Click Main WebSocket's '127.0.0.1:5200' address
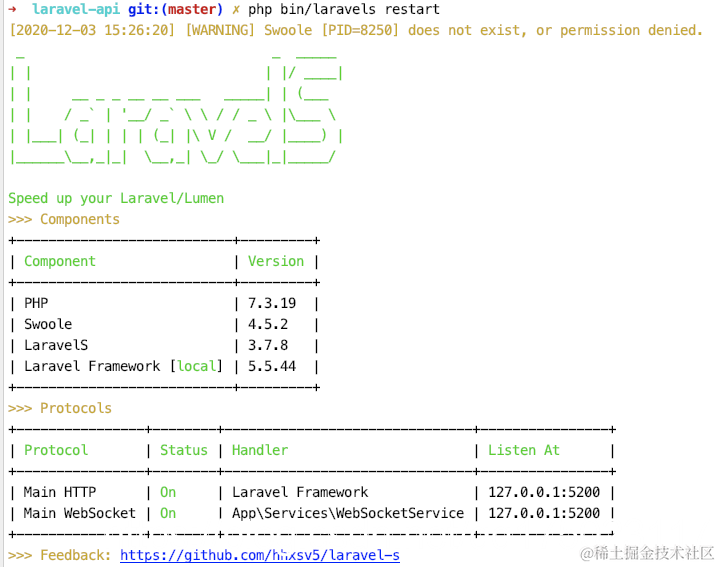Image resolution: width=720 pixels, height=567 pixels. (544, 513)
